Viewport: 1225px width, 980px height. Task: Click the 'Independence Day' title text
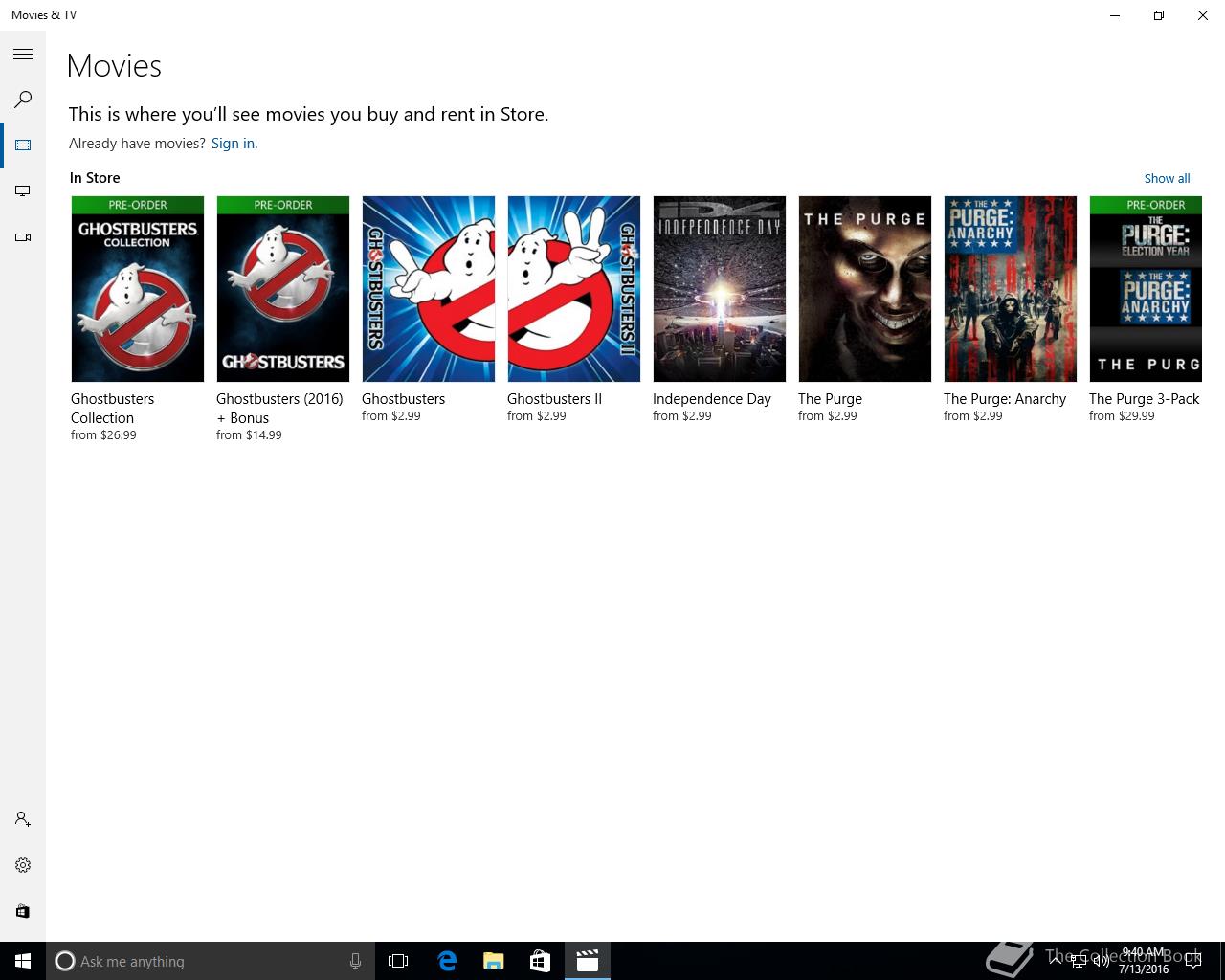(x=712, y=399)
